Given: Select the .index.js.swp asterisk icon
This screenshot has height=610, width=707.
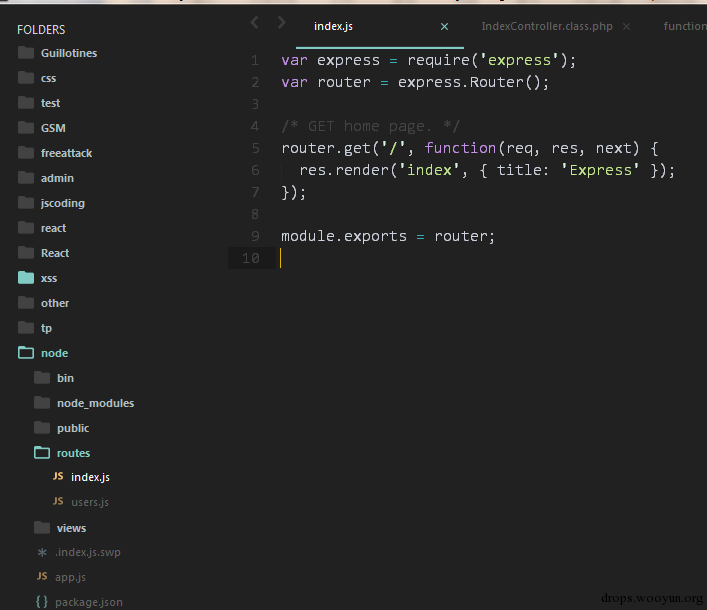Looking at the screenshot, I should tap(42, 552).
